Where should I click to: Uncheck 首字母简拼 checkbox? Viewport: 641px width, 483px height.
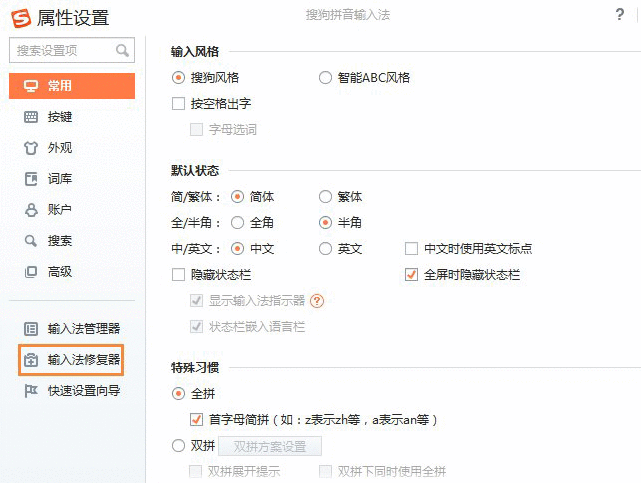coord(196,420)
